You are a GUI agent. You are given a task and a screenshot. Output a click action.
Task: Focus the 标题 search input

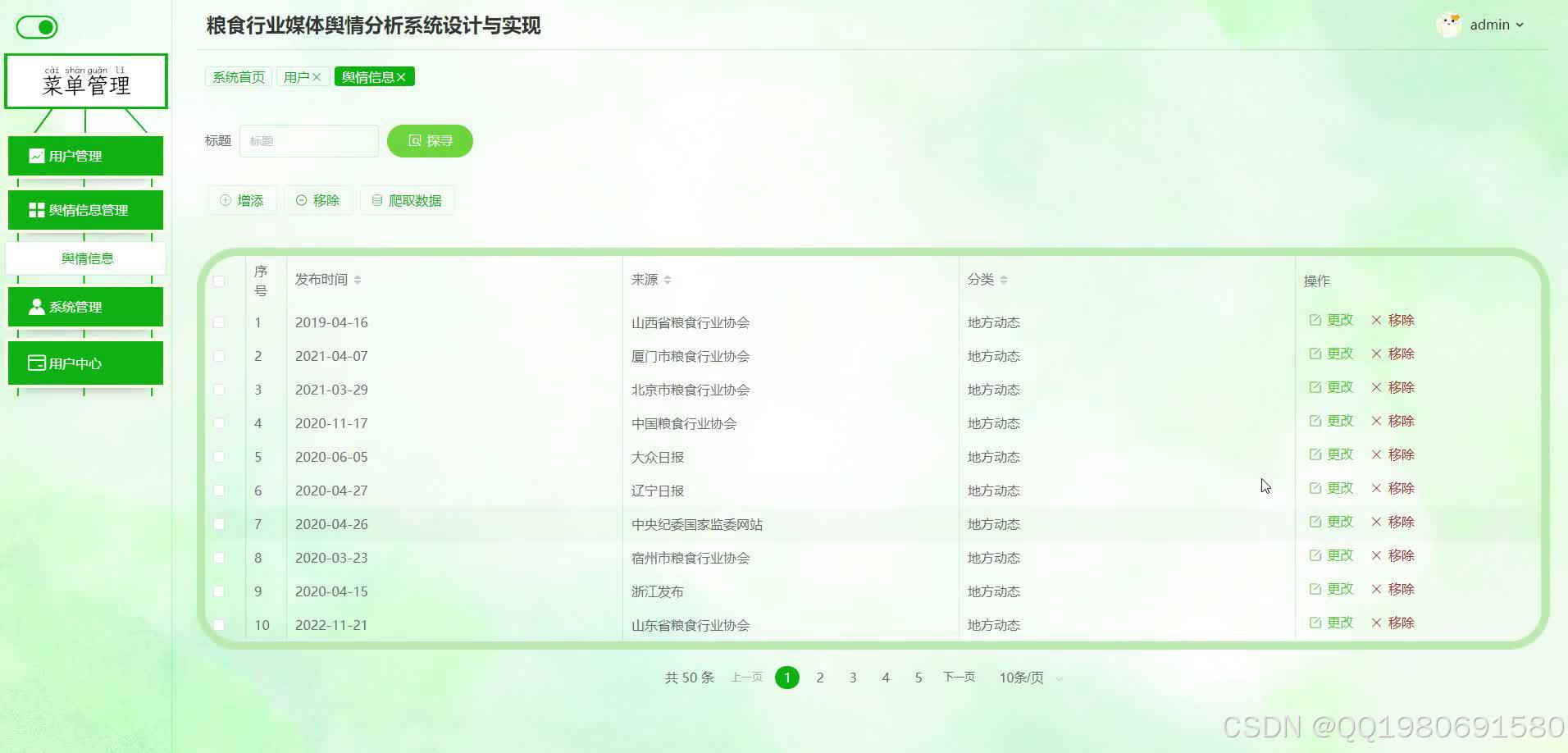pos(309,141)
